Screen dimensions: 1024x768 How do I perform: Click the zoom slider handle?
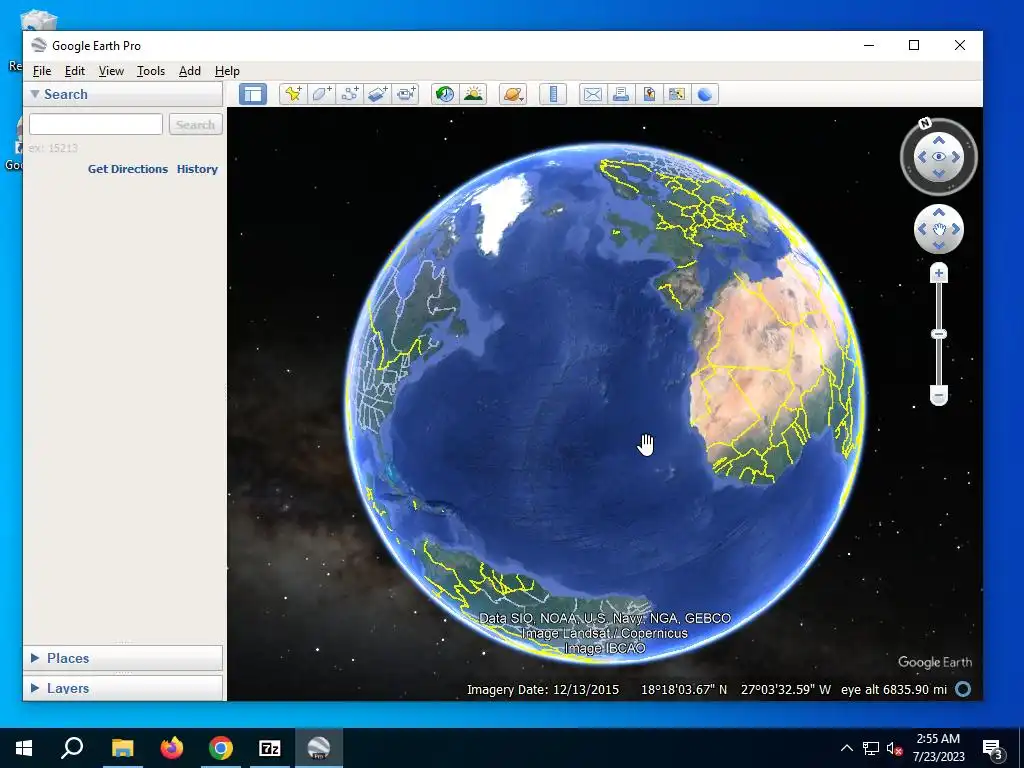tap(938, 334)
